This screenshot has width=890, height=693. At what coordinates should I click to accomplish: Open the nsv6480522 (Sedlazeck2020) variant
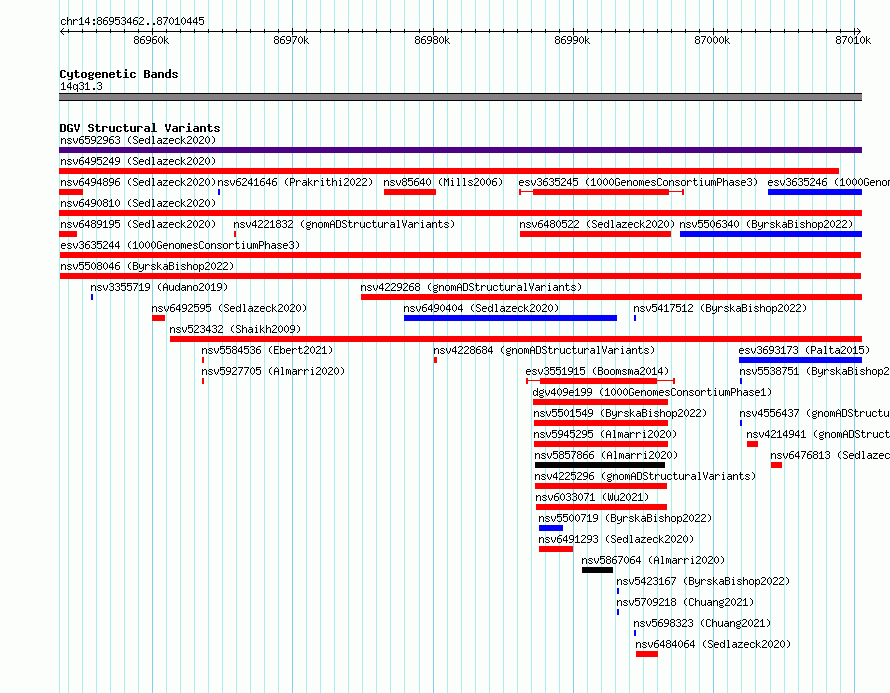pyautogui.click(x=597, y=224)
